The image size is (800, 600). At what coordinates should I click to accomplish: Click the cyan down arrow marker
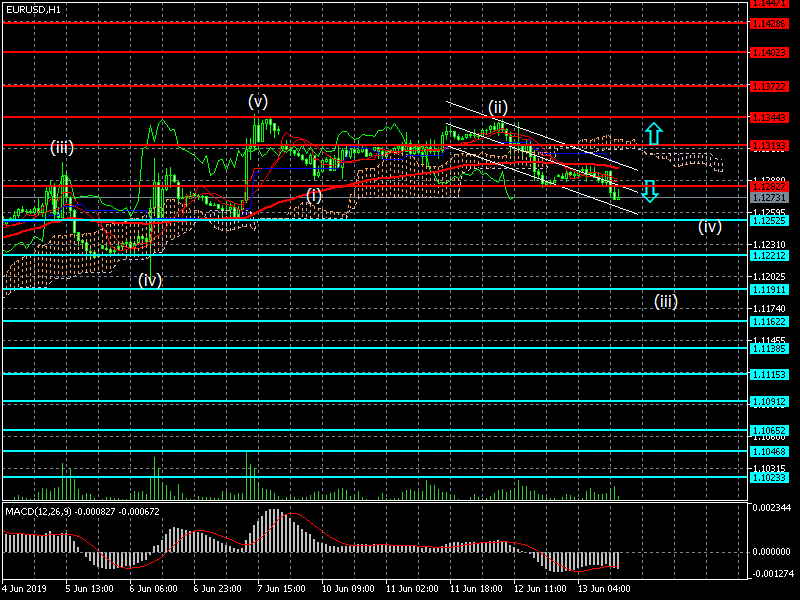[649, 191]
